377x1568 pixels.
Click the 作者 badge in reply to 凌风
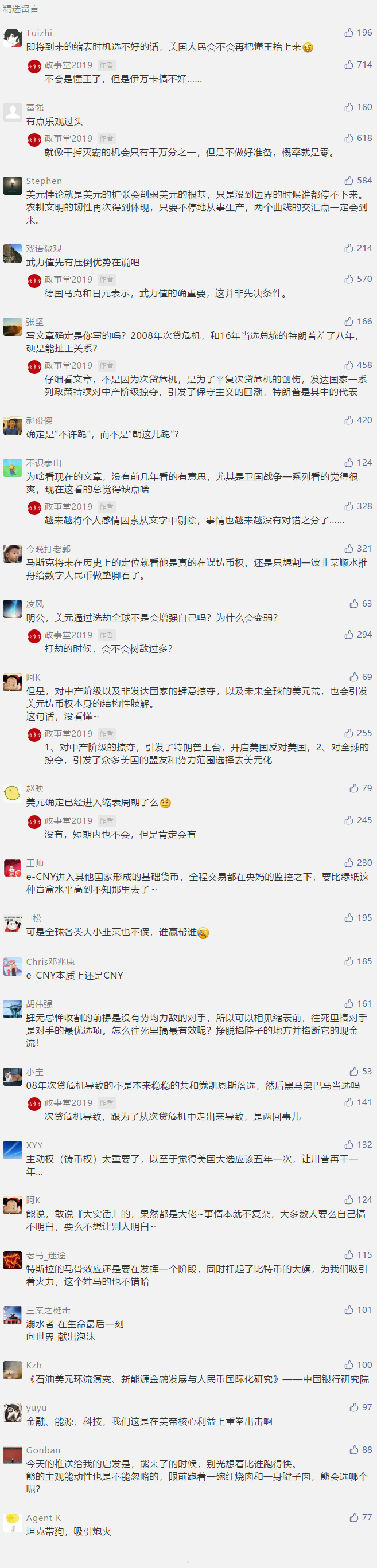tap(107, 635)
